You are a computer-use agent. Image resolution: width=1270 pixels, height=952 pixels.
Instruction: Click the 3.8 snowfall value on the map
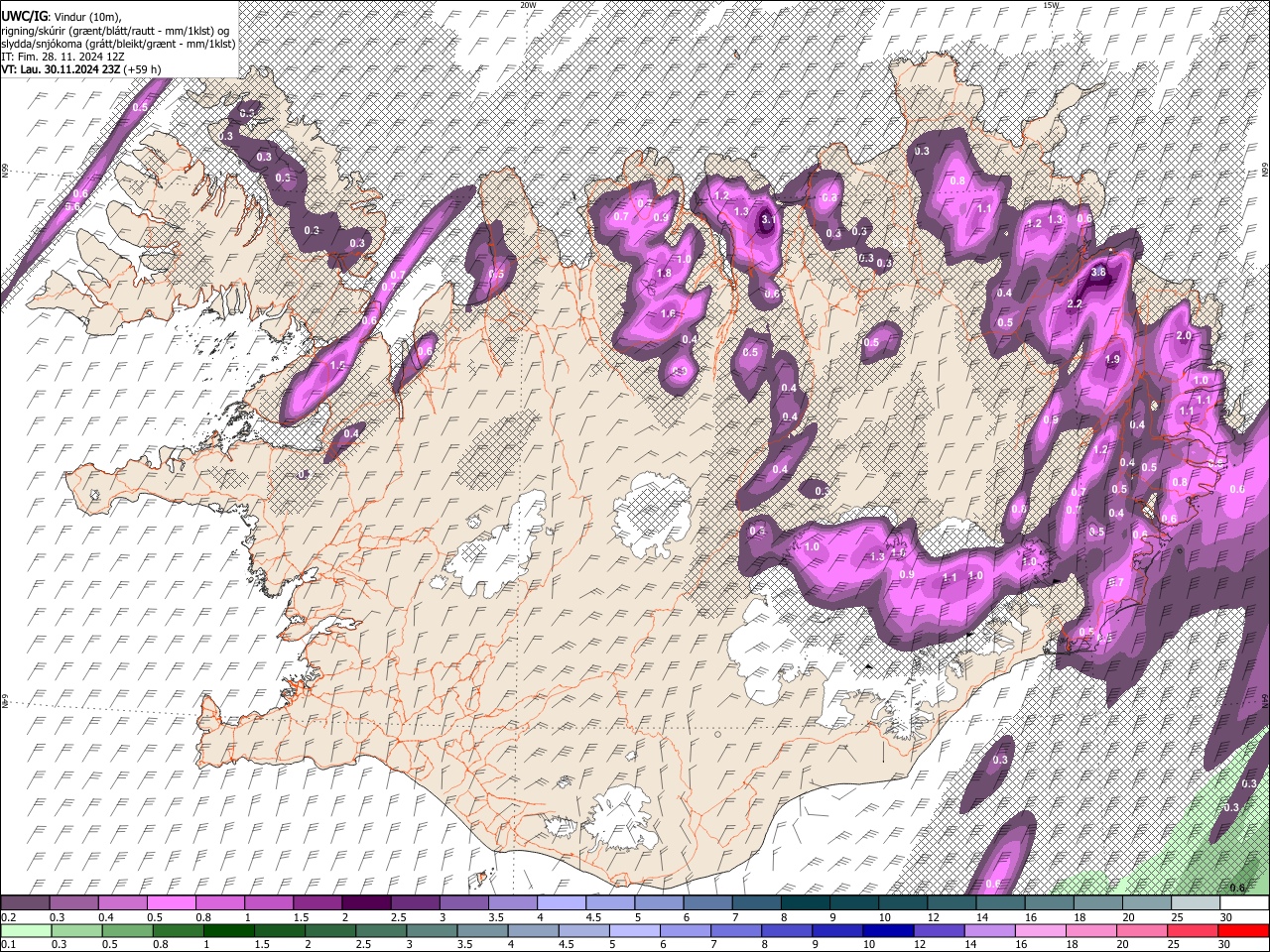point(1098,272)
